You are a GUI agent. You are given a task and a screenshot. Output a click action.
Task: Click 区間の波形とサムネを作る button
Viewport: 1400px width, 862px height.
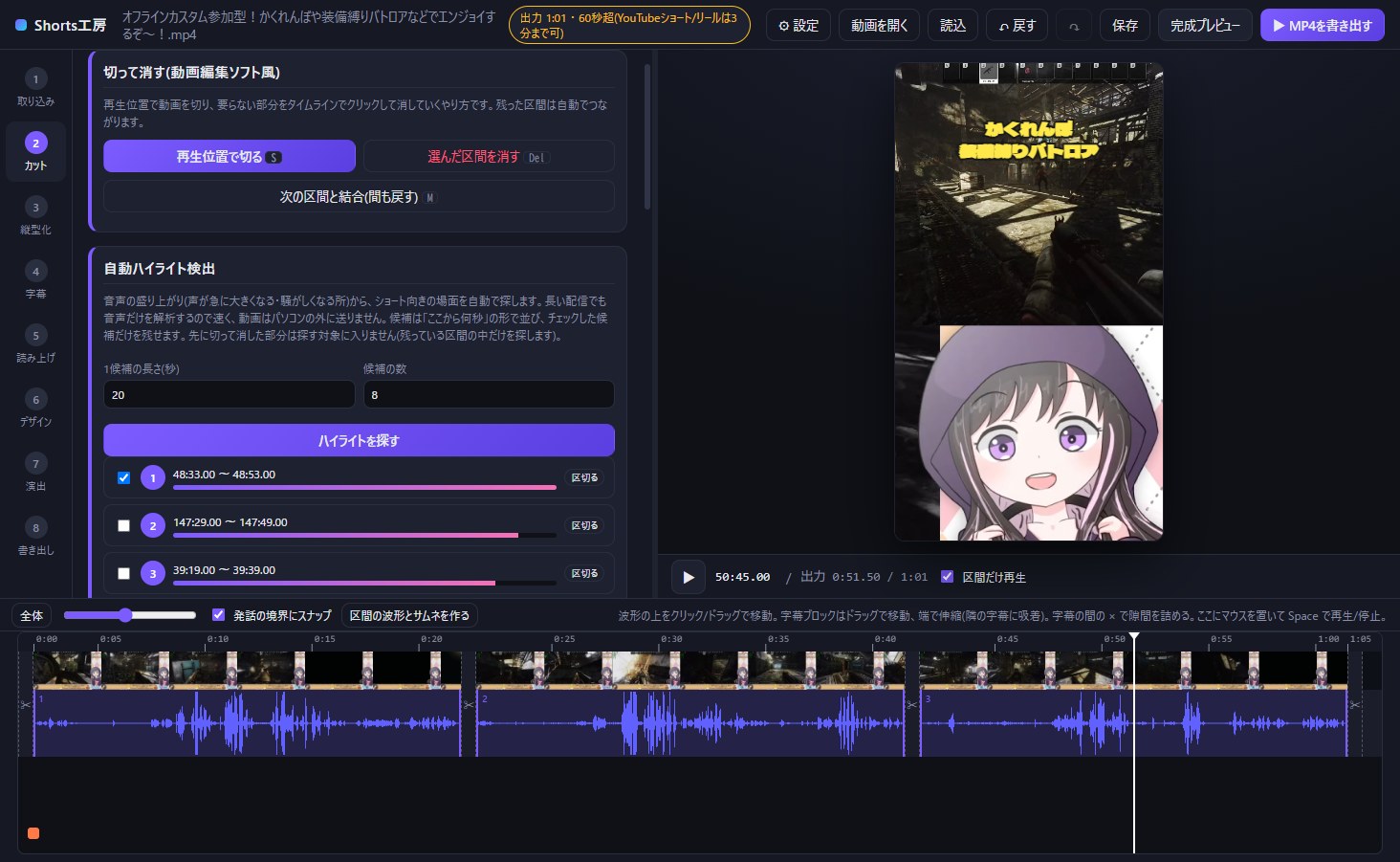[409, 615]
